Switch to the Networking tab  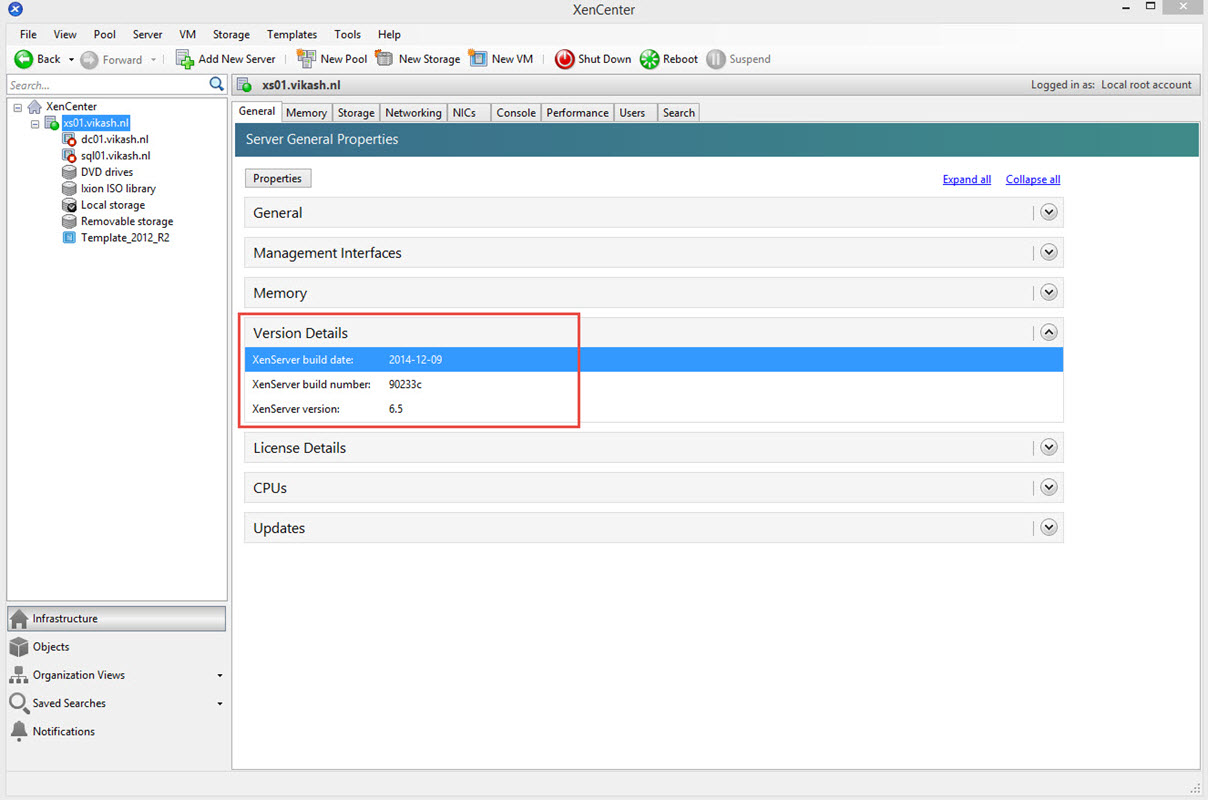pyautogui.click(x=413, y=113)
